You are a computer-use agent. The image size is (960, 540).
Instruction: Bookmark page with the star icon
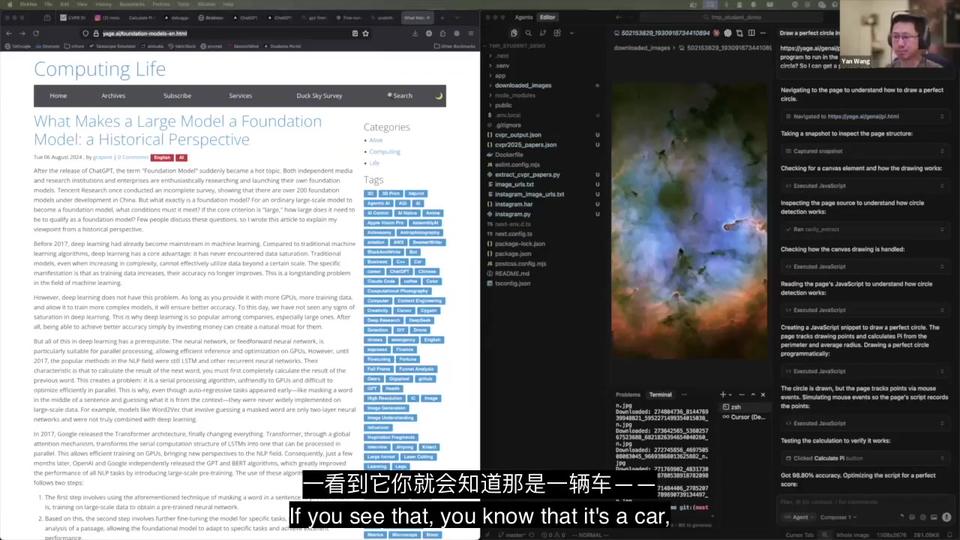point(366,33)
